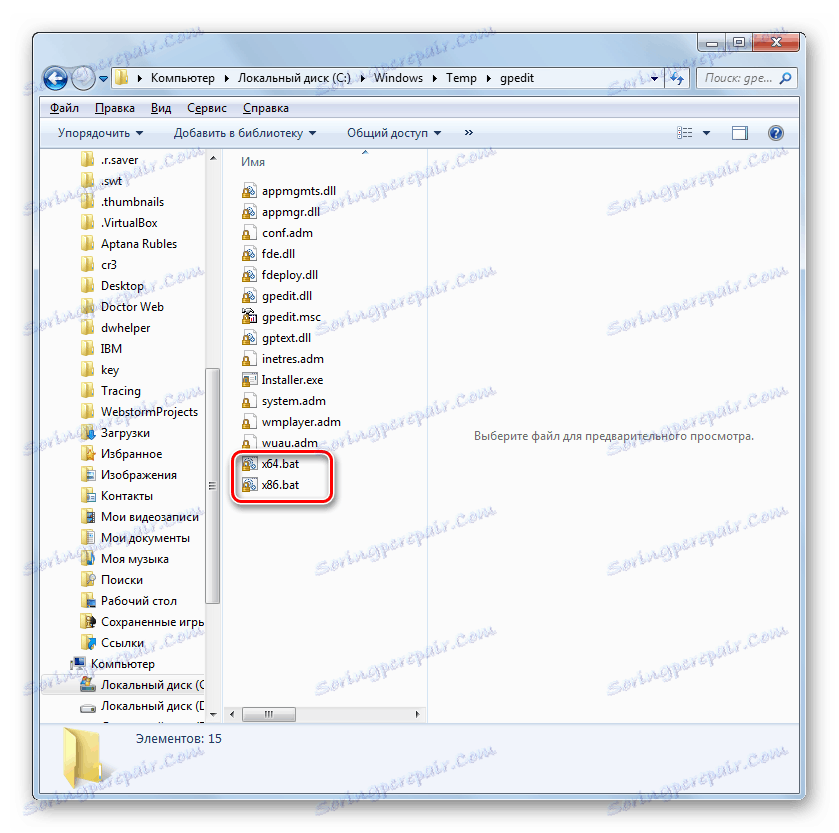Select the gptext.dll file icon
839x833 pixels.
tap(249, 338)
